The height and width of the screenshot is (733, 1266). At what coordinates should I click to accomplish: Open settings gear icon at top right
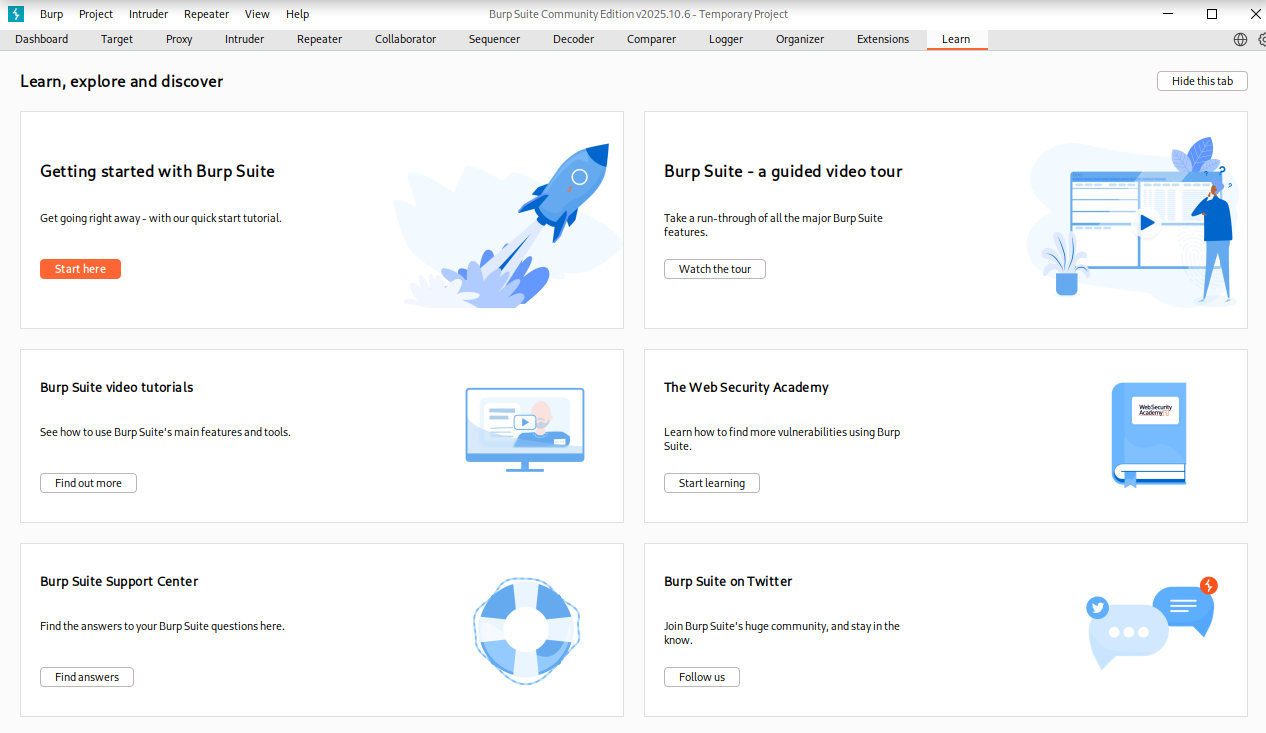pyautogui.click(x=1261, y=40)
